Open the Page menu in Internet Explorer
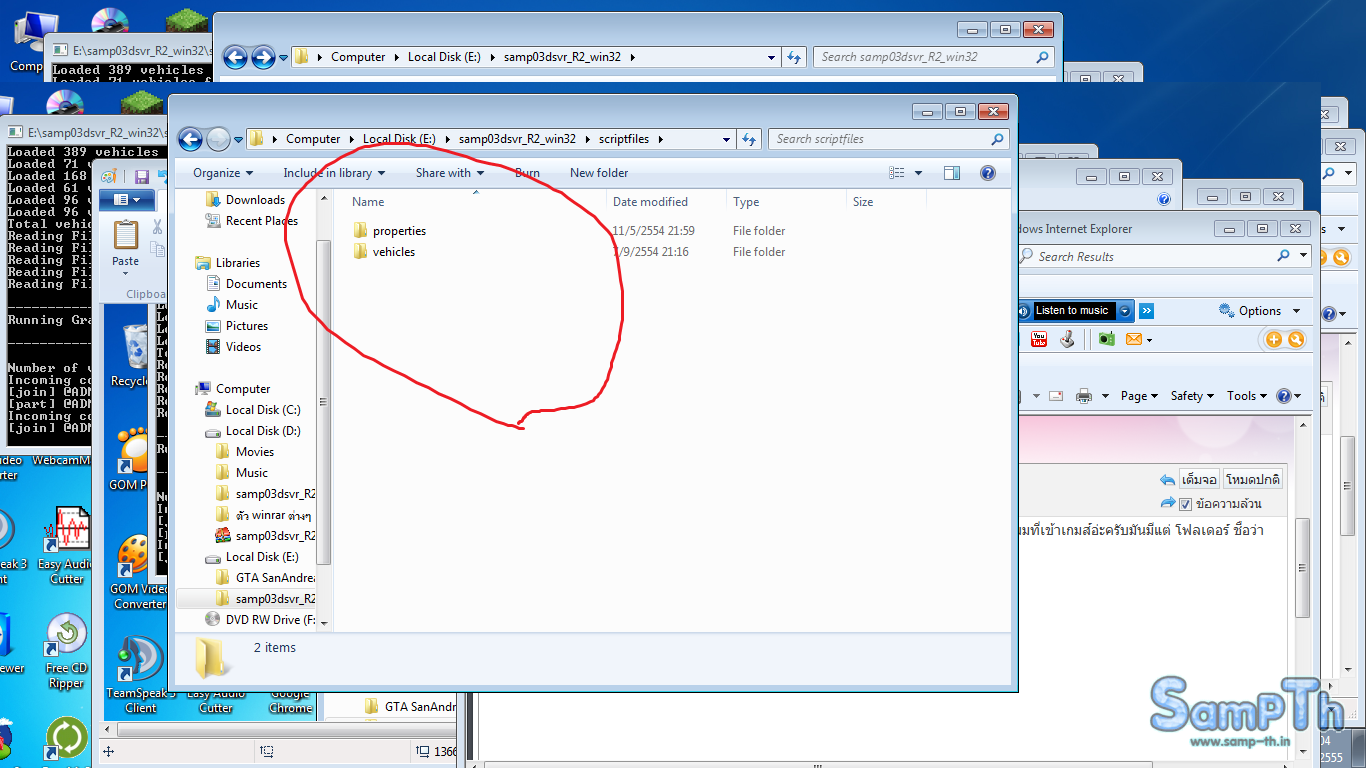Screen dimensions: 1366x768 1139,396
